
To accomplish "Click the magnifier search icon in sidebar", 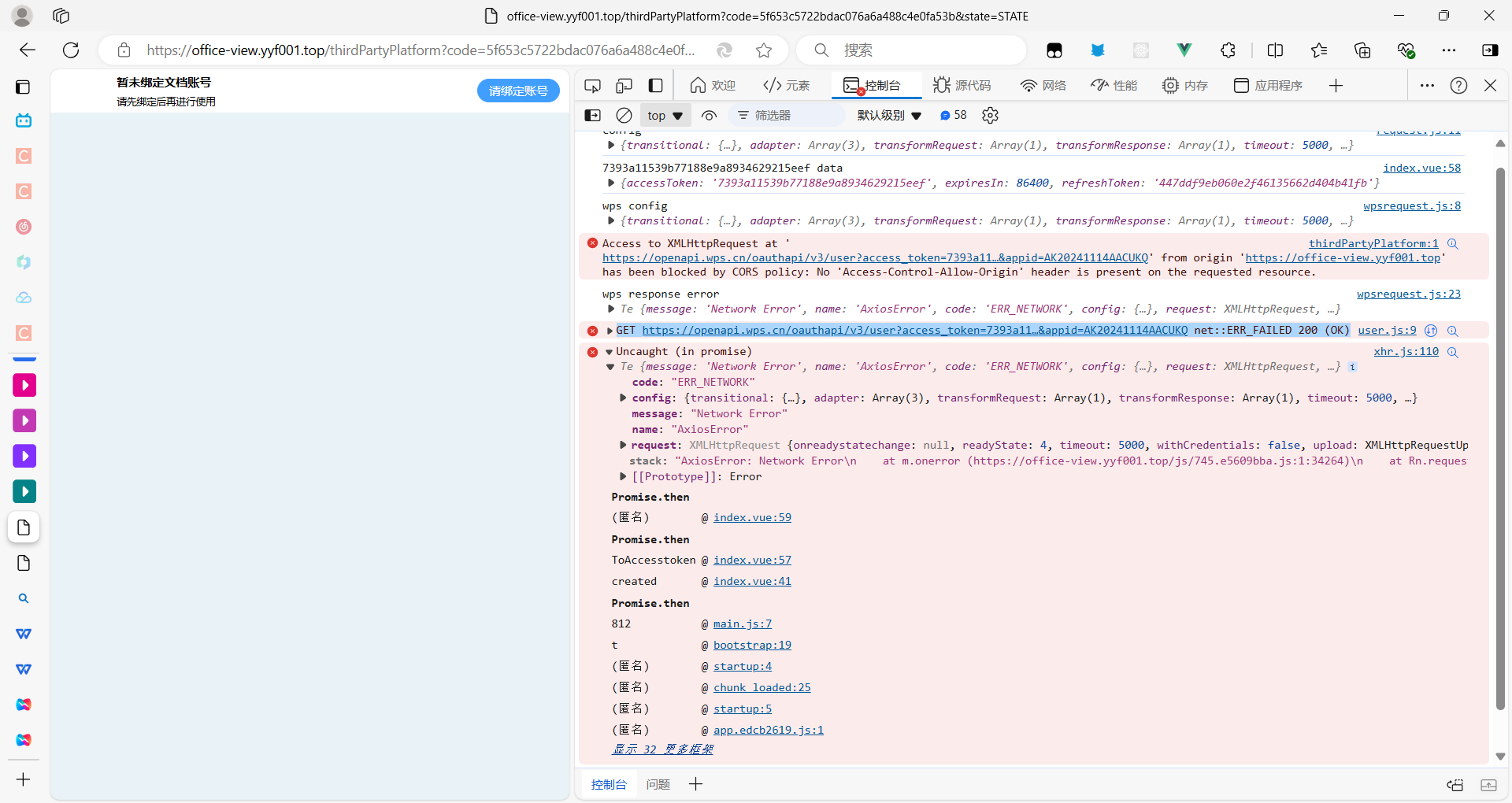I will [x=24, y=598].
